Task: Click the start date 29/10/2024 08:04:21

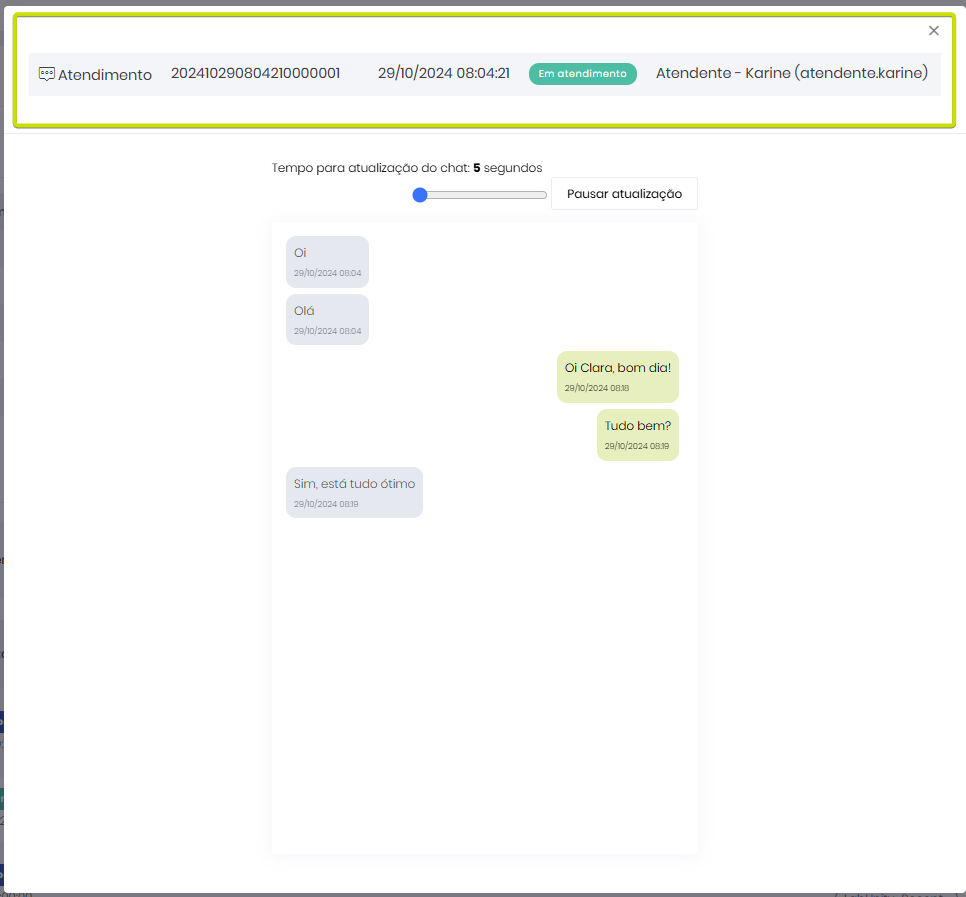Action: (444, 73)
